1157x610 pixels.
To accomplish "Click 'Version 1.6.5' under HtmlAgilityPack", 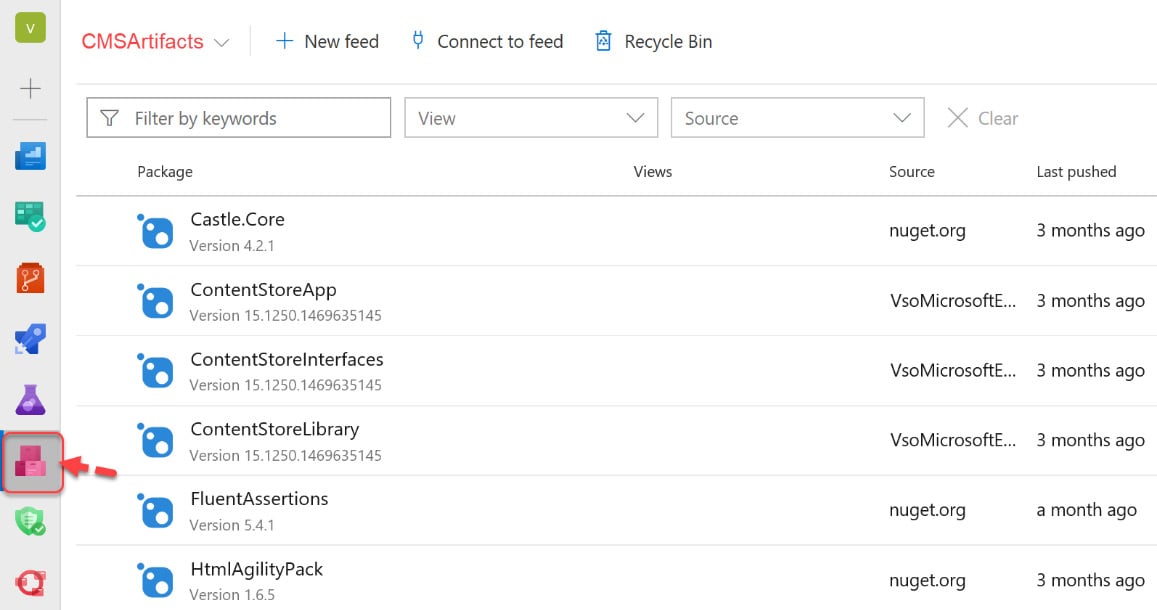I will pyautogui.click(x=232, y=595).
